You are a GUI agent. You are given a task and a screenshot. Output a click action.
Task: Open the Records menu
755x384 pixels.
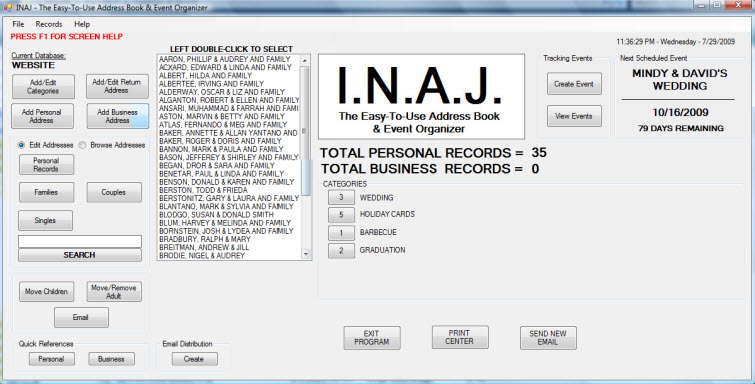click(49, 24)
